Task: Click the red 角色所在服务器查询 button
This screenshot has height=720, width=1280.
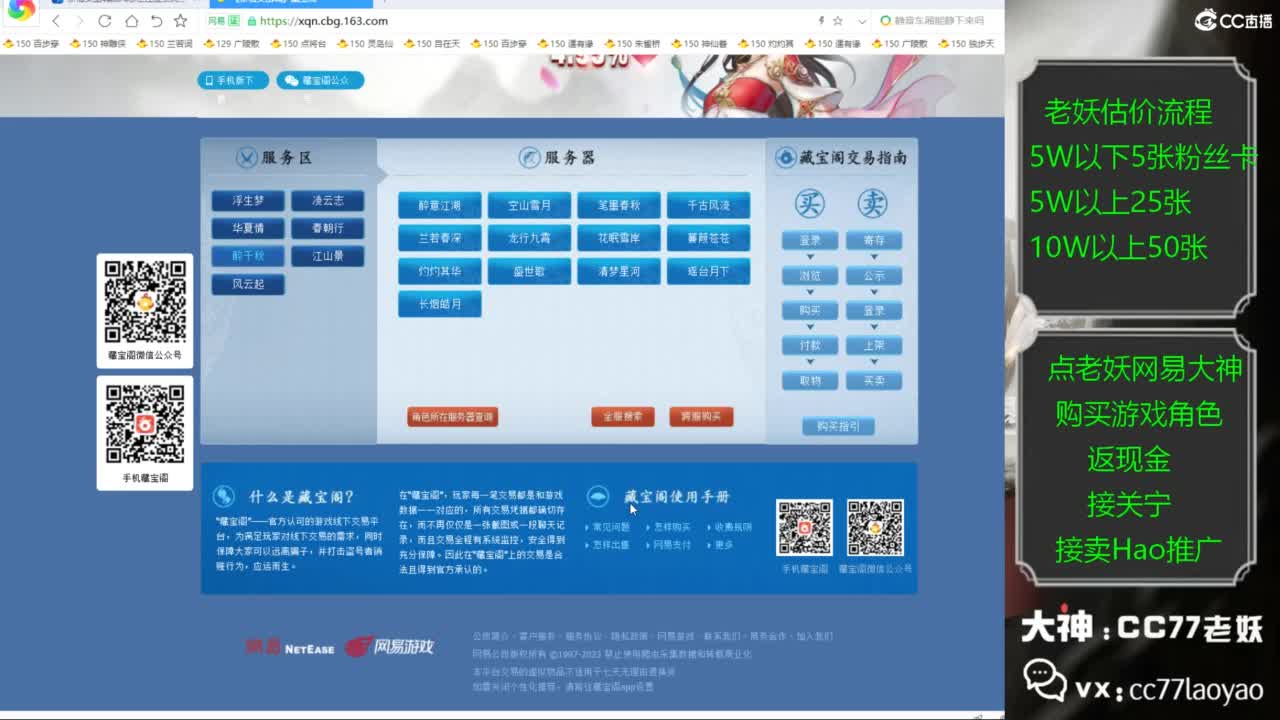Action: click(452, 417)
